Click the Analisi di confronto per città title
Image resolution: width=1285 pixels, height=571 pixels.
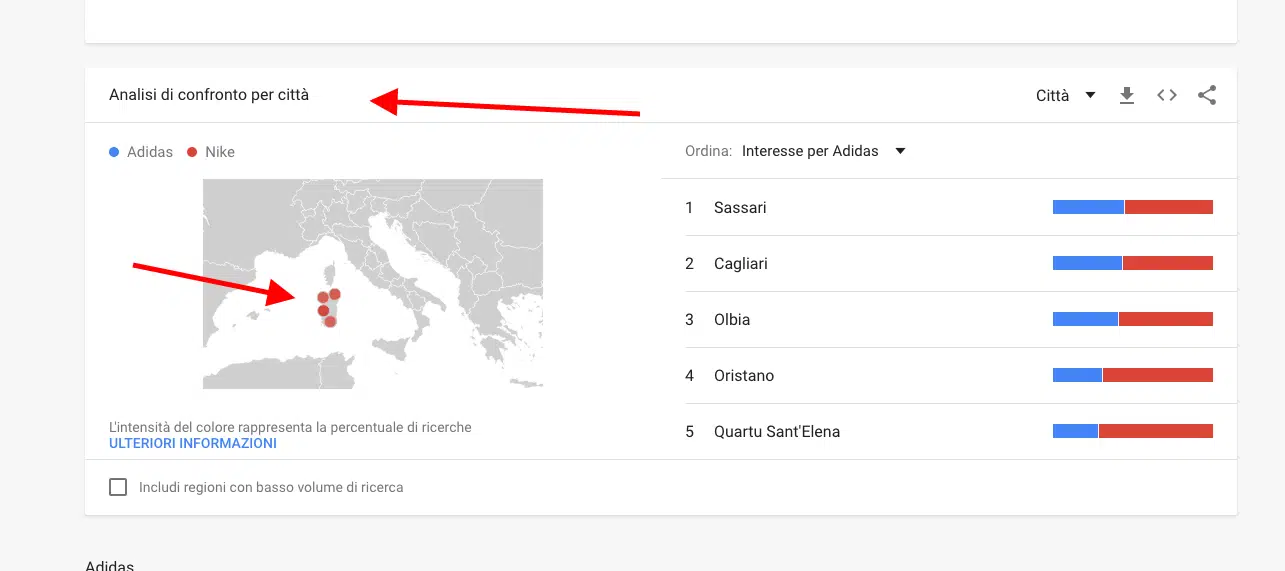click(x=209, y=95)
